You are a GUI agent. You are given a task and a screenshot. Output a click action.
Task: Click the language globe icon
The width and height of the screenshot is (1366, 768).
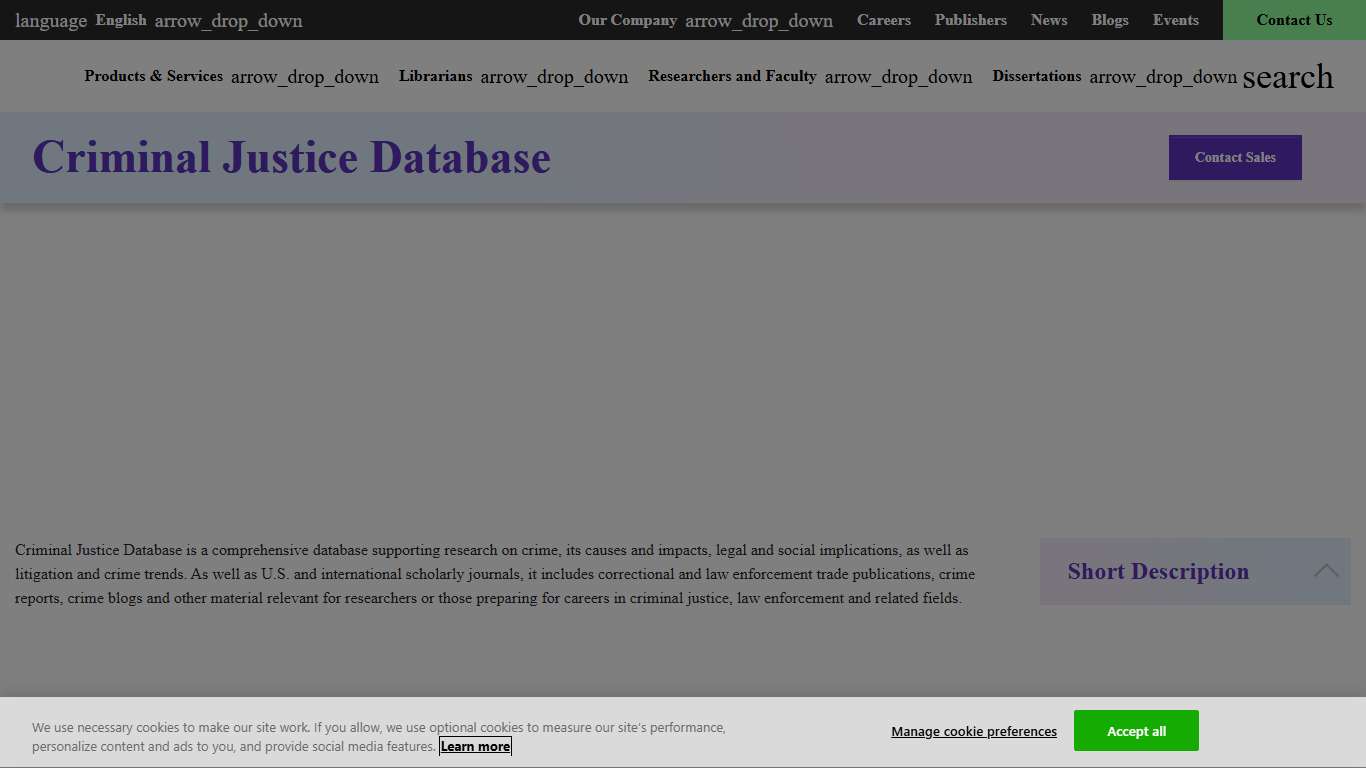click(51, 20)
